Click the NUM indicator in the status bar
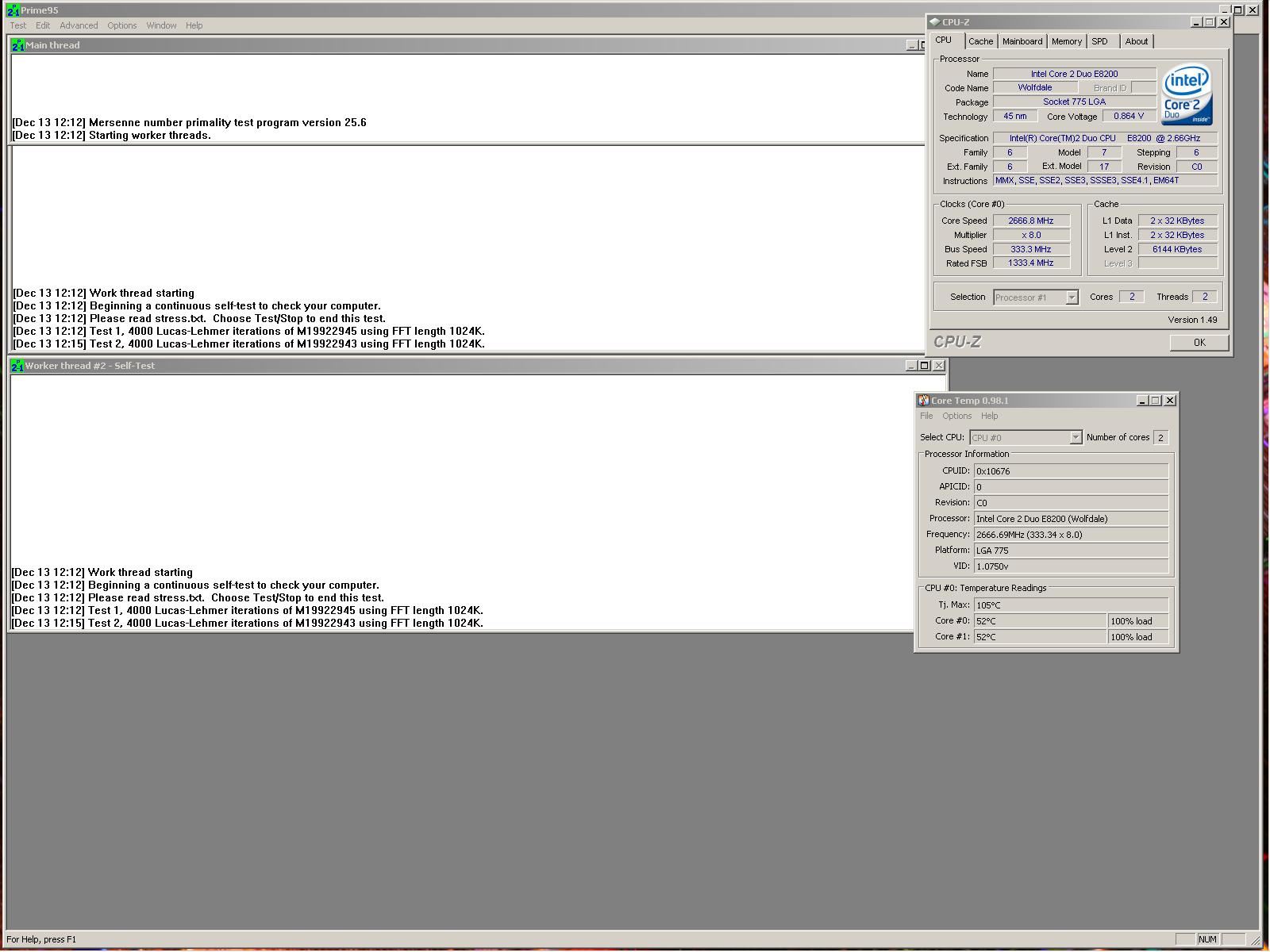1270x952 pixels. (x=1207, y=939)
